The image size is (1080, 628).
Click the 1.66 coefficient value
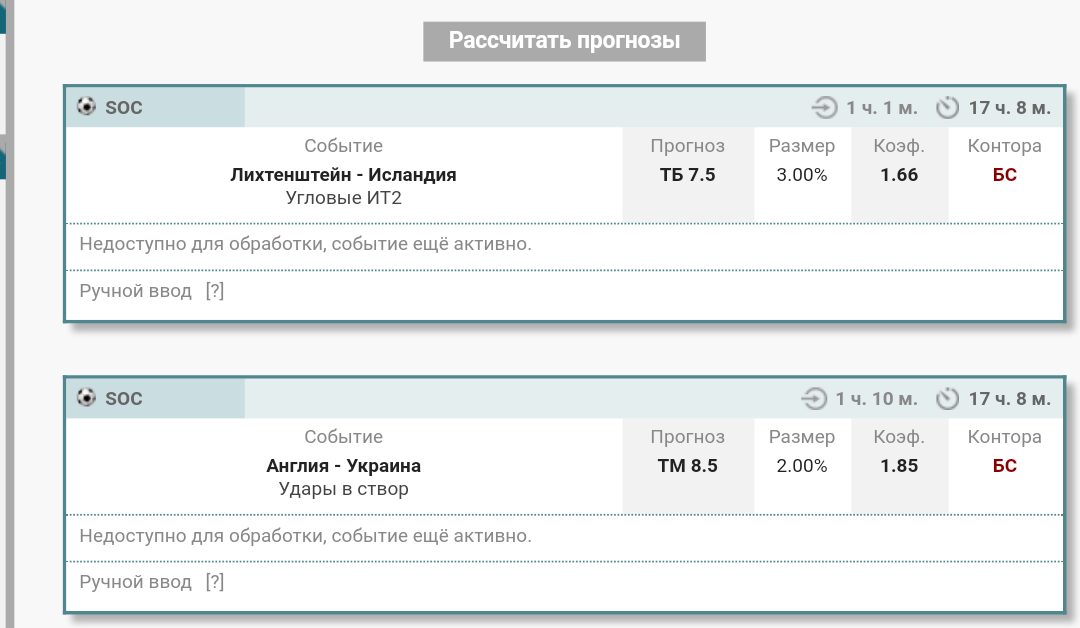[899, 175]
